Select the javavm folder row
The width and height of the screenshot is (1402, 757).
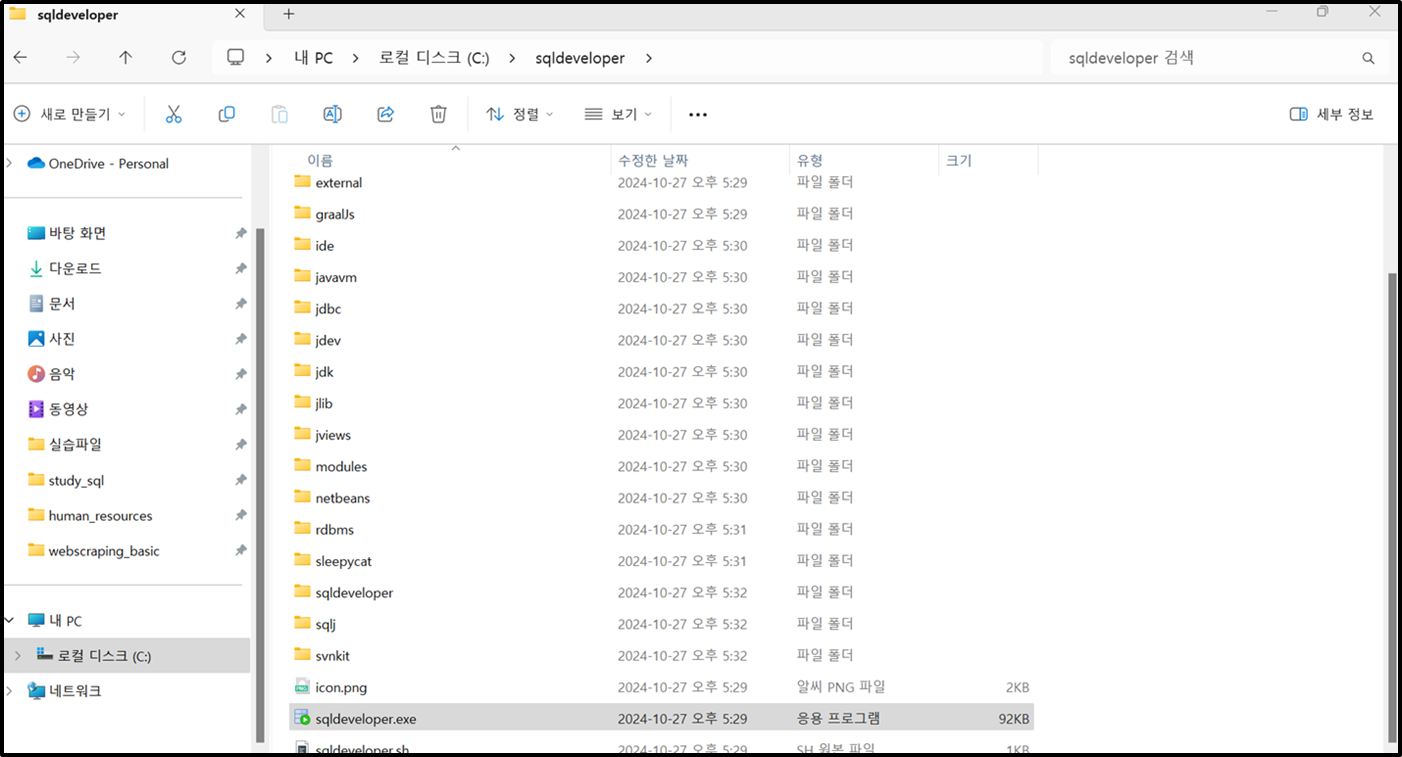663,277
